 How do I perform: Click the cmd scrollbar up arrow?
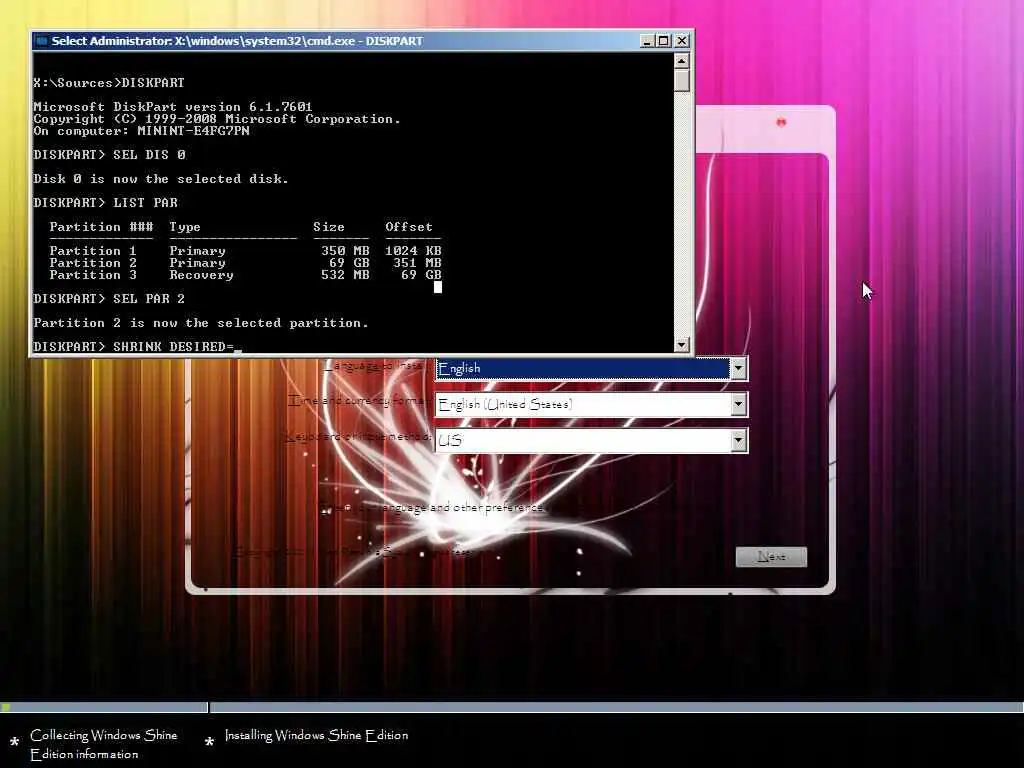682,61
